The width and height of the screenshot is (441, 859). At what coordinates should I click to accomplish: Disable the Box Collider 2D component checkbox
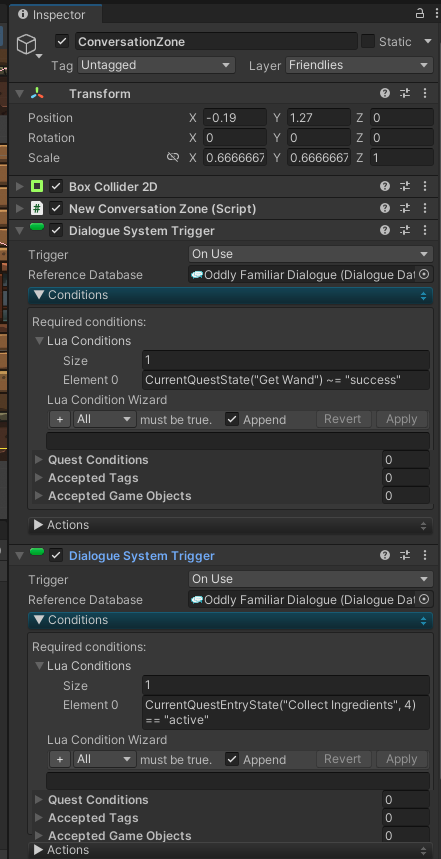click(x=55, y=187)
